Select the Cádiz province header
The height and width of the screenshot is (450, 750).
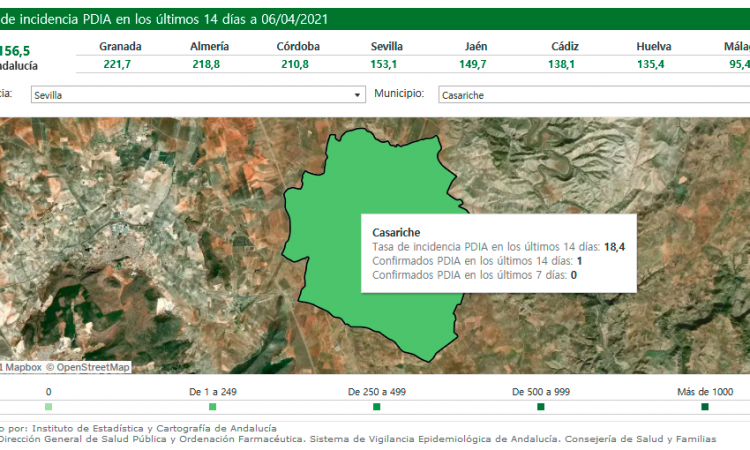click(565, 47)
